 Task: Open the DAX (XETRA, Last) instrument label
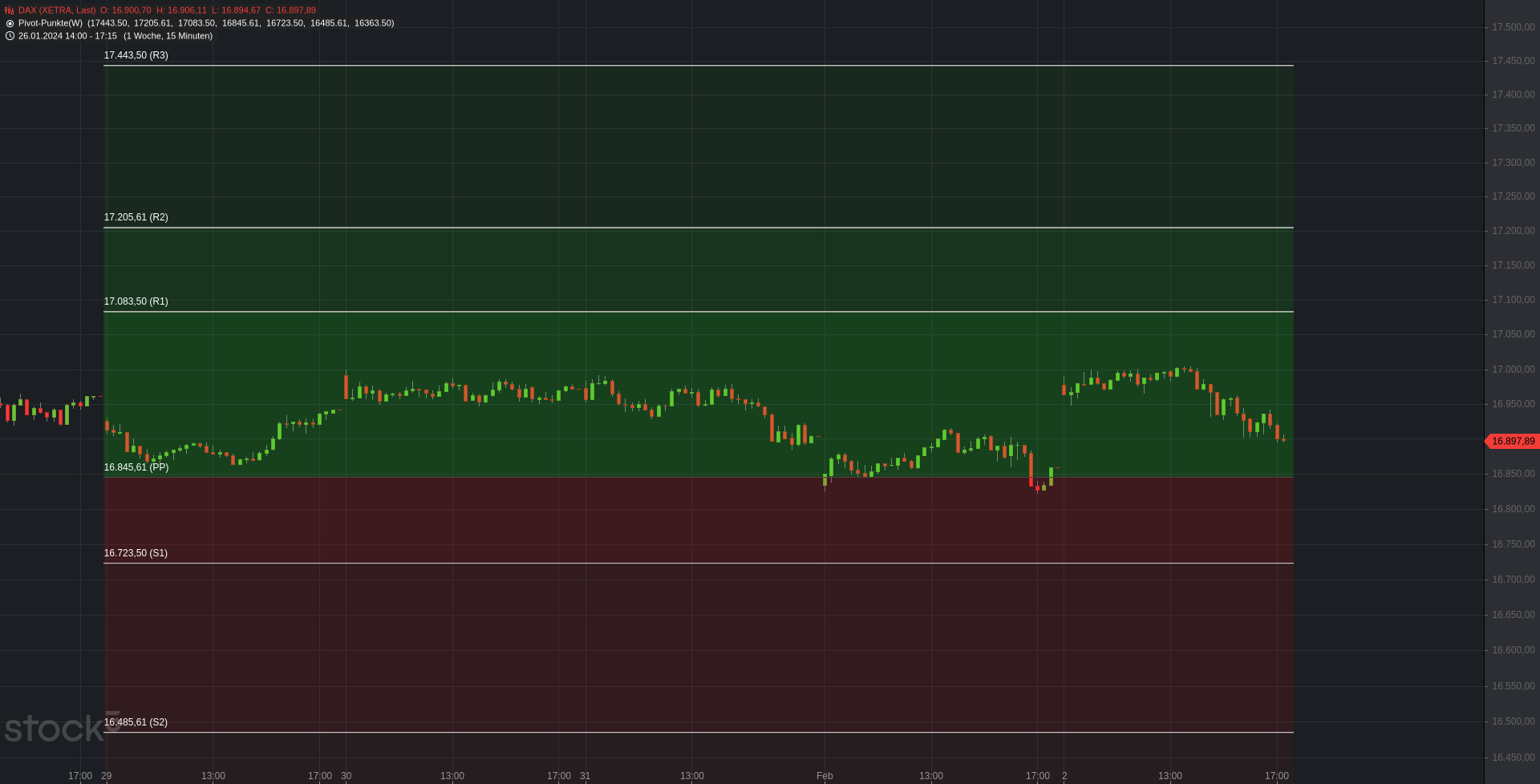coord(57,10)
